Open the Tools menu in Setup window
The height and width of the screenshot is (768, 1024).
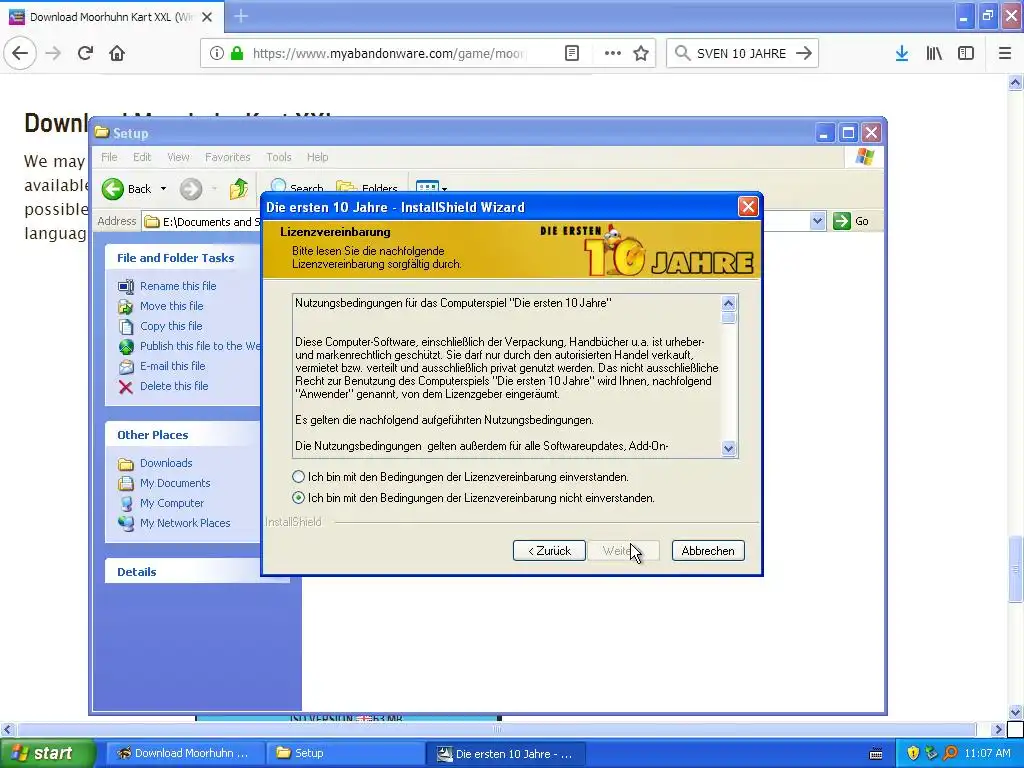(278, 157)
